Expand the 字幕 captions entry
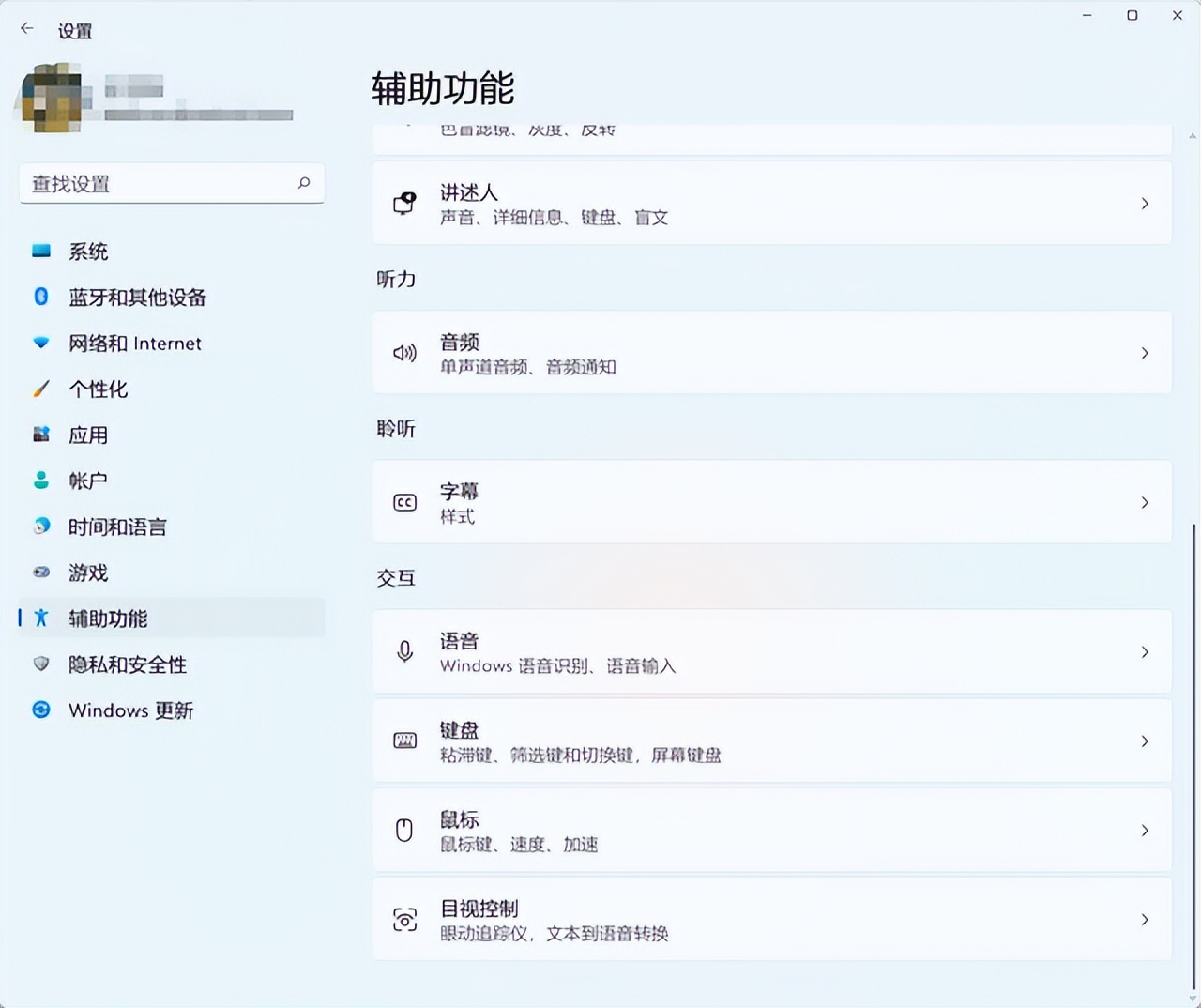Viewport: 1201px width, 1008px height. [x=1145, y=502]
